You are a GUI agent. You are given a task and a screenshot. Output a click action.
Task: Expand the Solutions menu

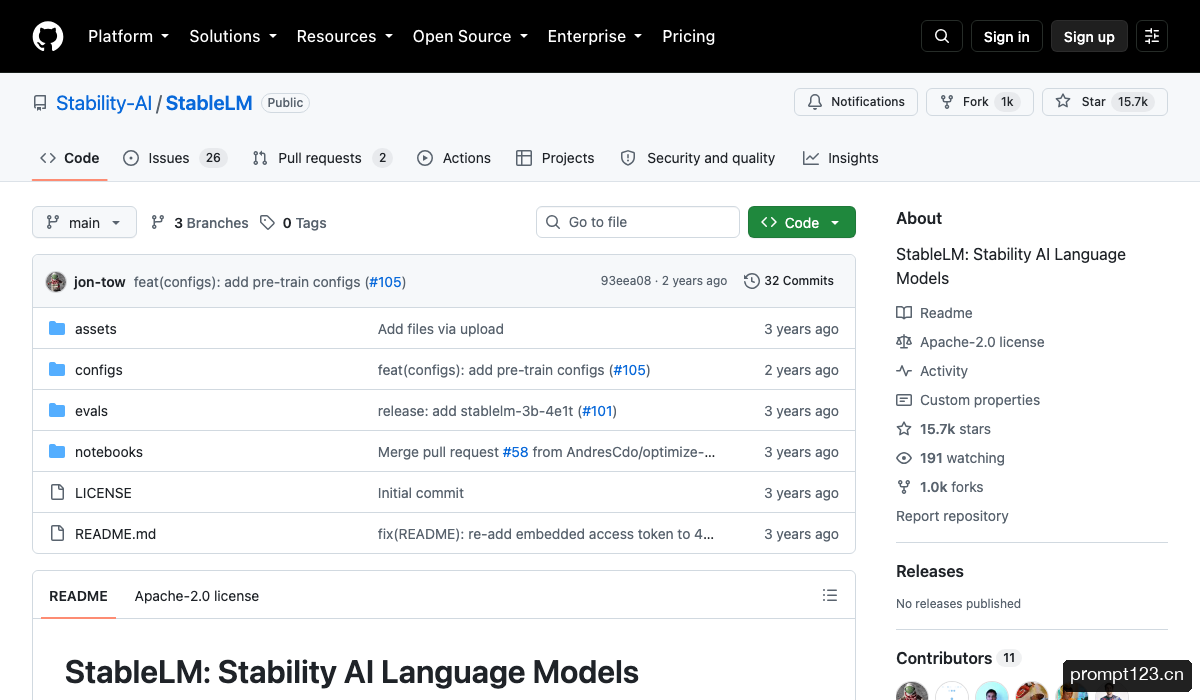[232, 36]
